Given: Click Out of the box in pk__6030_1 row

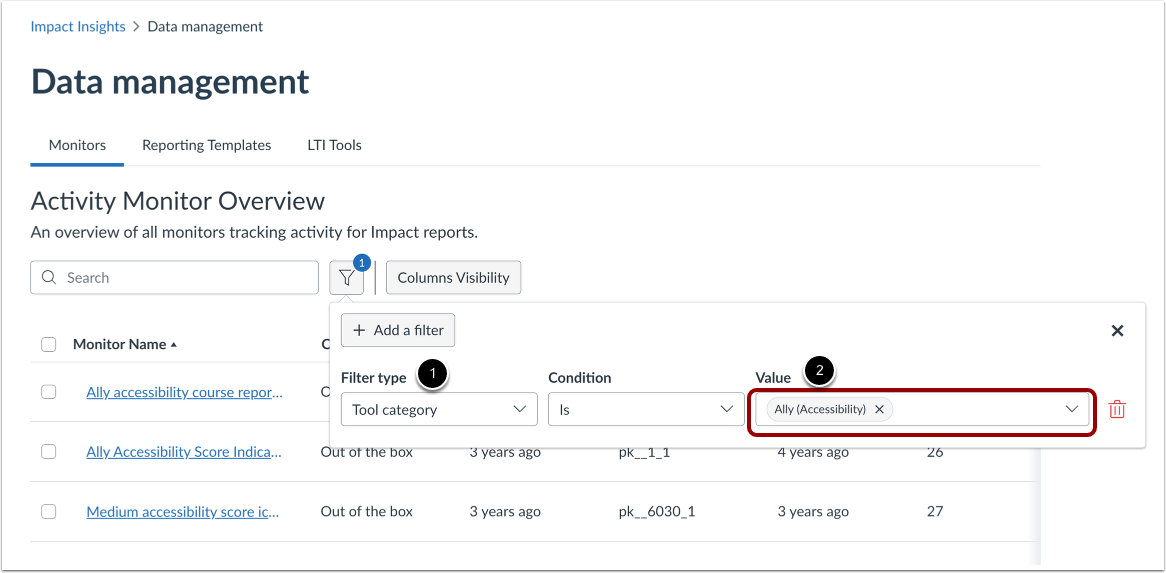Looking at the screenshot, I should click(x=367, y=511).
